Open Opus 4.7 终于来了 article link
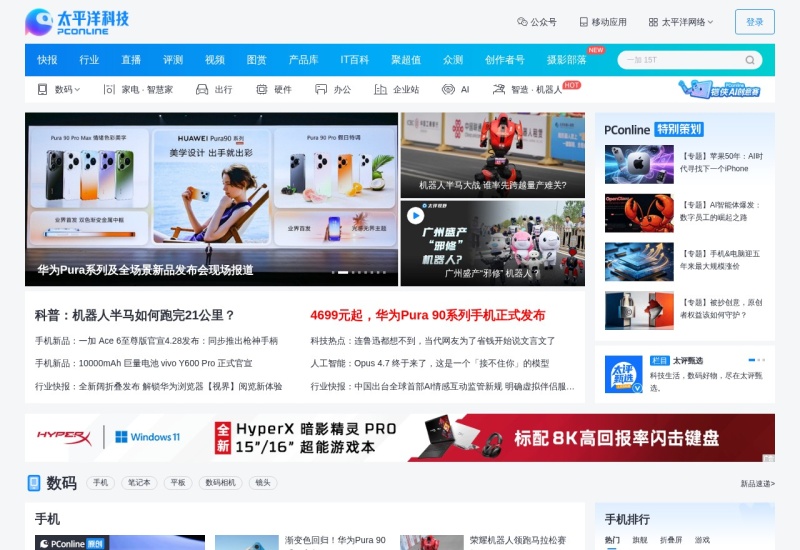Image resolution: width=800 pixels, height=550 pixels. [x=430, y=363]
